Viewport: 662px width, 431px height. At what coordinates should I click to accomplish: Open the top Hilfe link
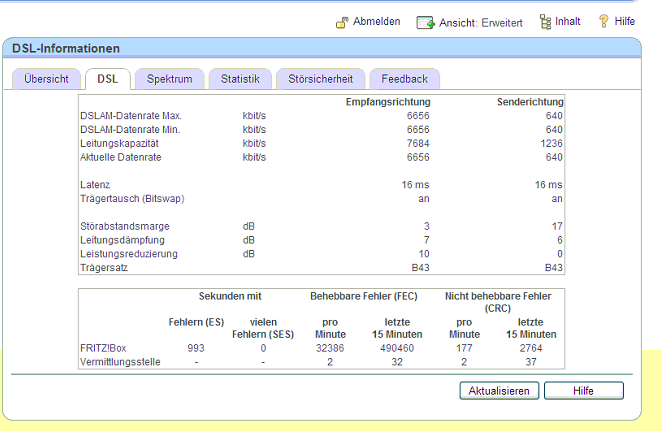click(x=624, y=22)
